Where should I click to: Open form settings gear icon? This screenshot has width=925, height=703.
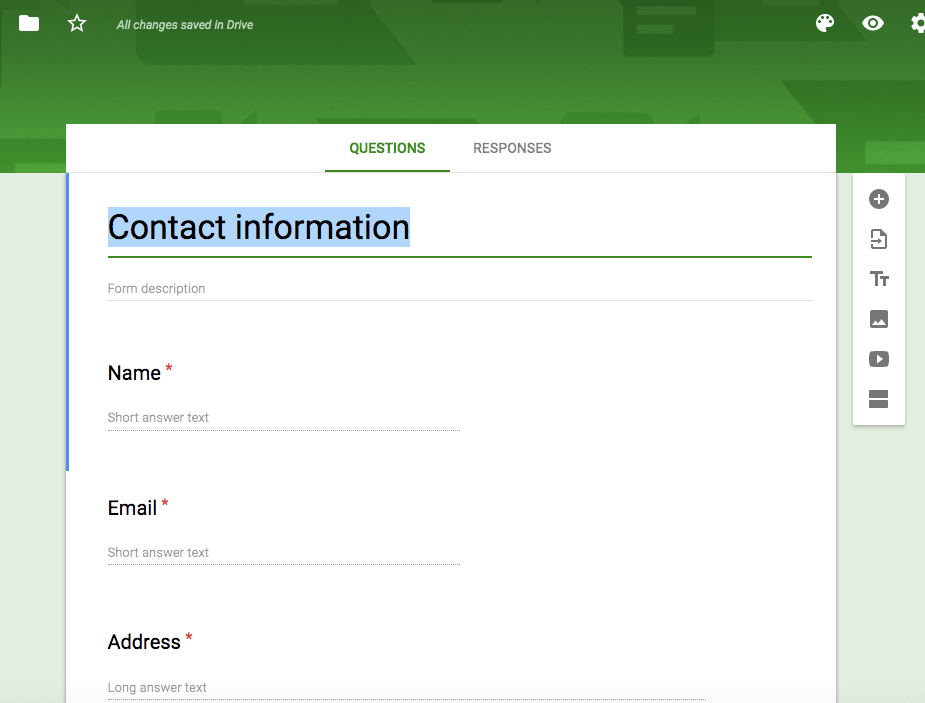pyautogui.click(x=918, y=24)
